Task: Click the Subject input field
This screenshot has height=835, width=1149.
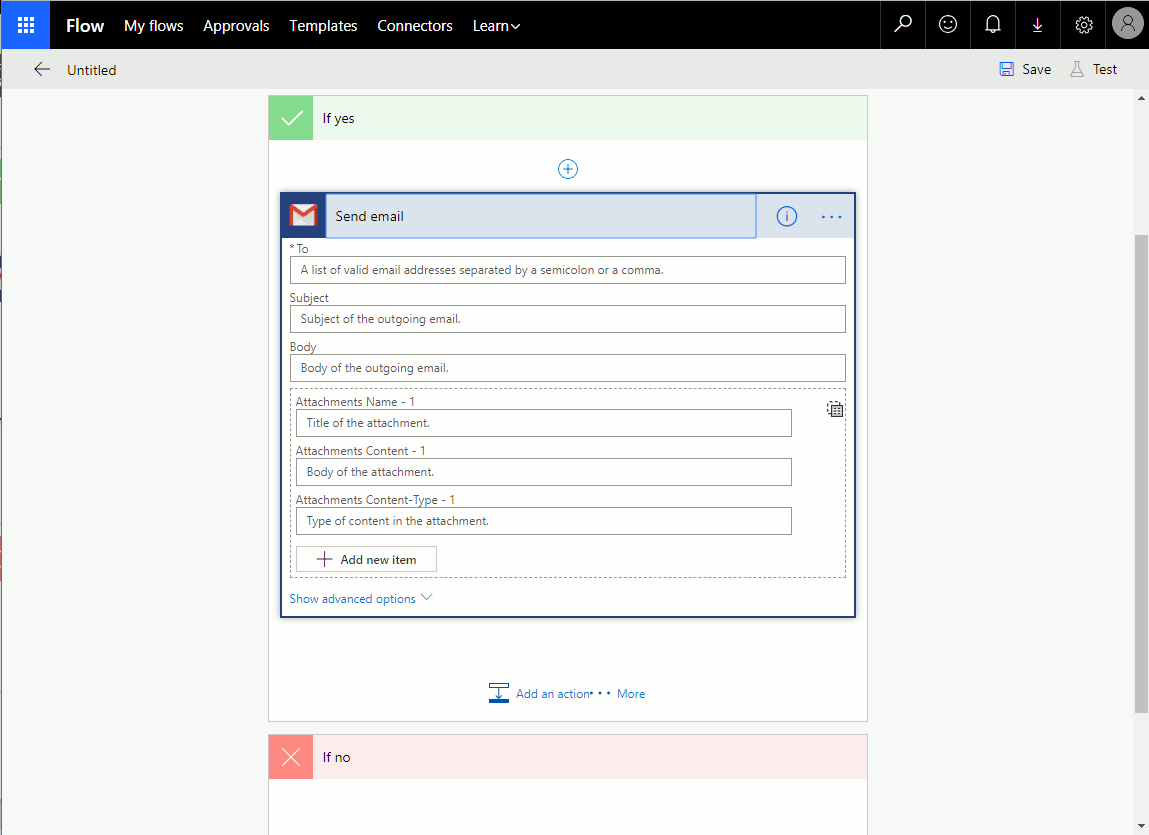Action: click(x=568, y=319)
